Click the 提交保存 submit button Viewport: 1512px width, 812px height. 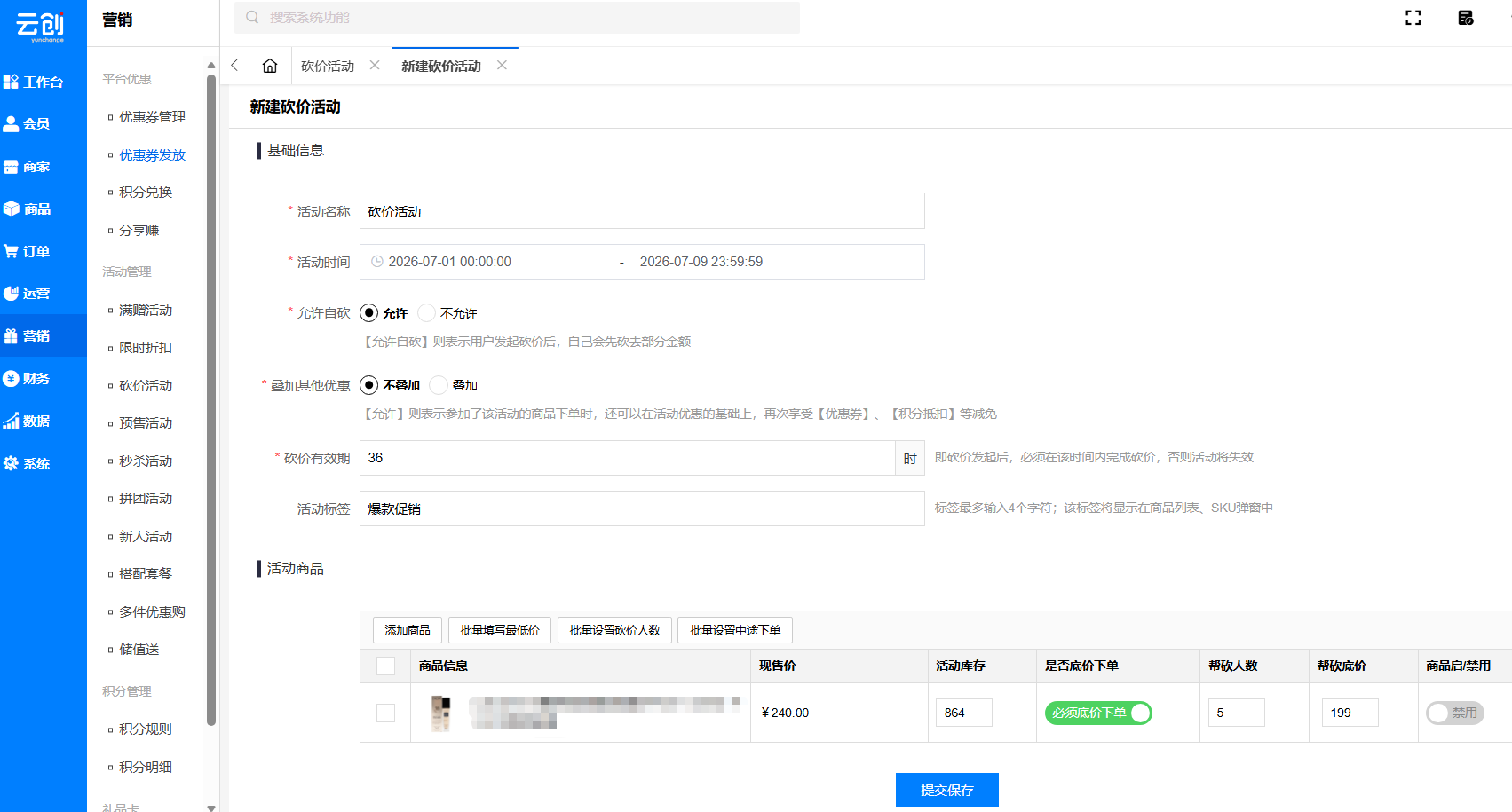[x=947, y=790]
